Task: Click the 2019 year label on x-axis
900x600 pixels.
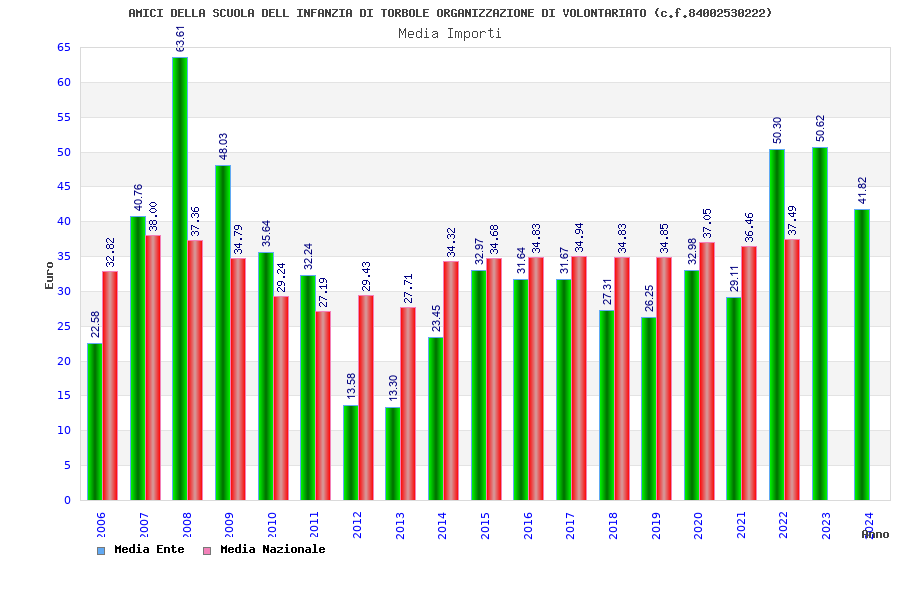Action: point(656,525)
